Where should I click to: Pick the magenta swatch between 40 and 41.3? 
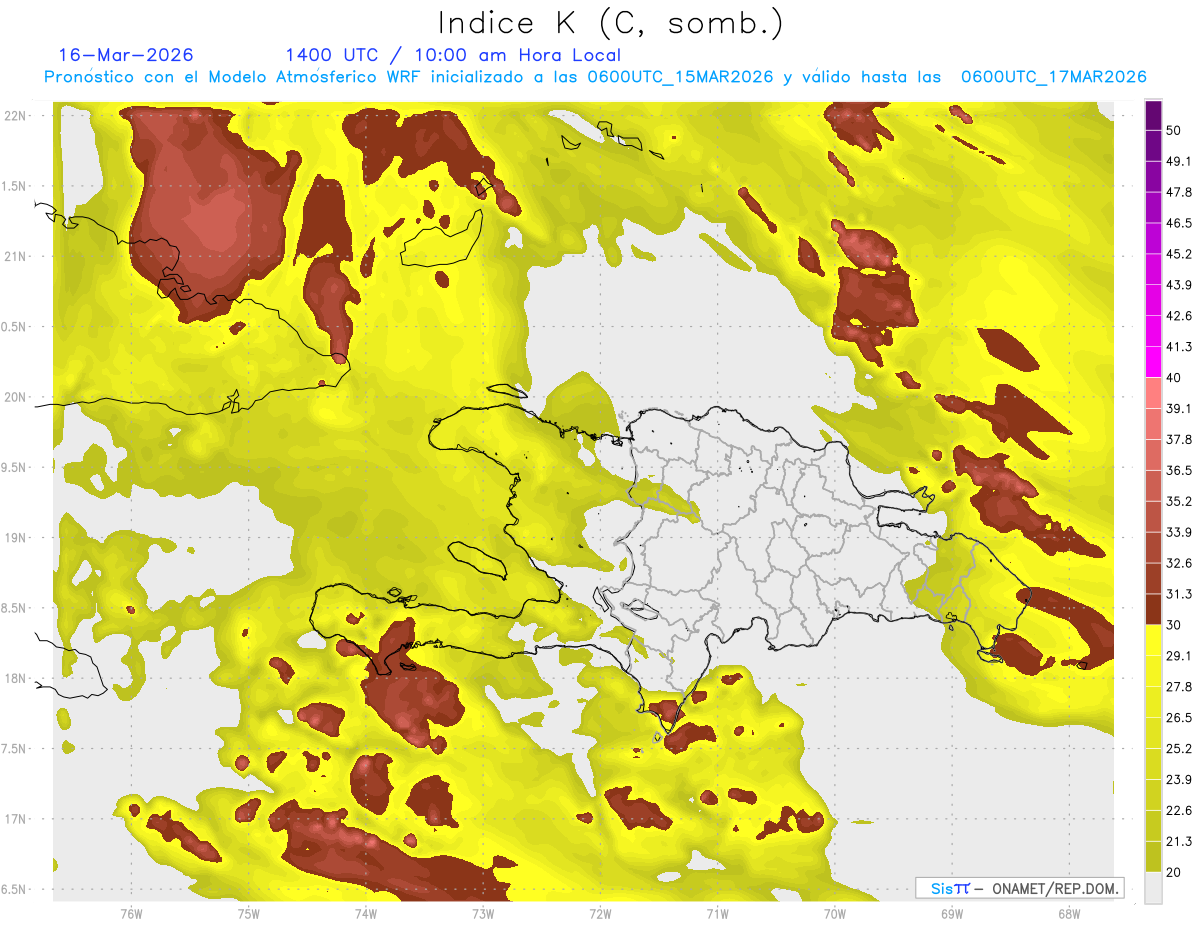(1153, 362)
